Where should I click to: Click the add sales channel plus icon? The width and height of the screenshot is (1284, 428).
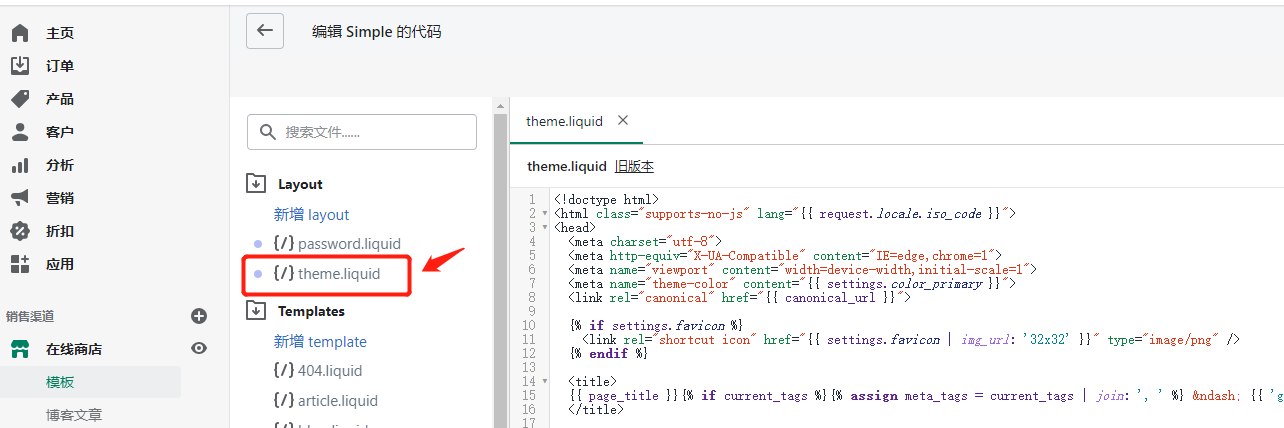(199, 316)
